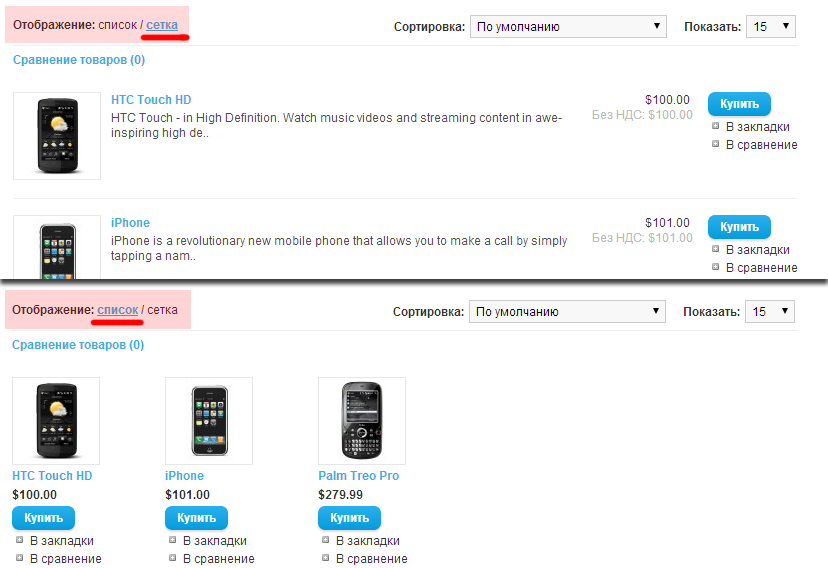Click list-view HTC Touch HD "В сравнение" icon
This screenshot has width=828, height=568.
click(x=716, y=144)
